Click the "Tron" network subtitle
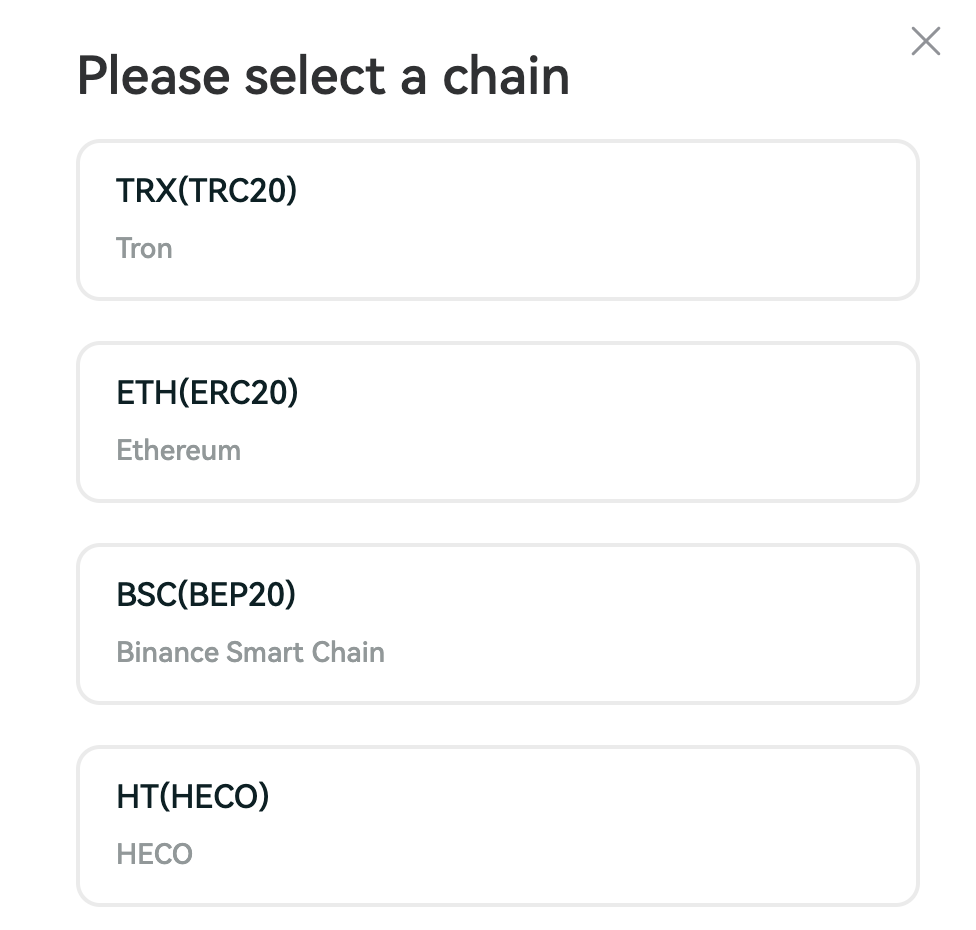Viewport: 976px width, 930px height. [x=144, y=248]
